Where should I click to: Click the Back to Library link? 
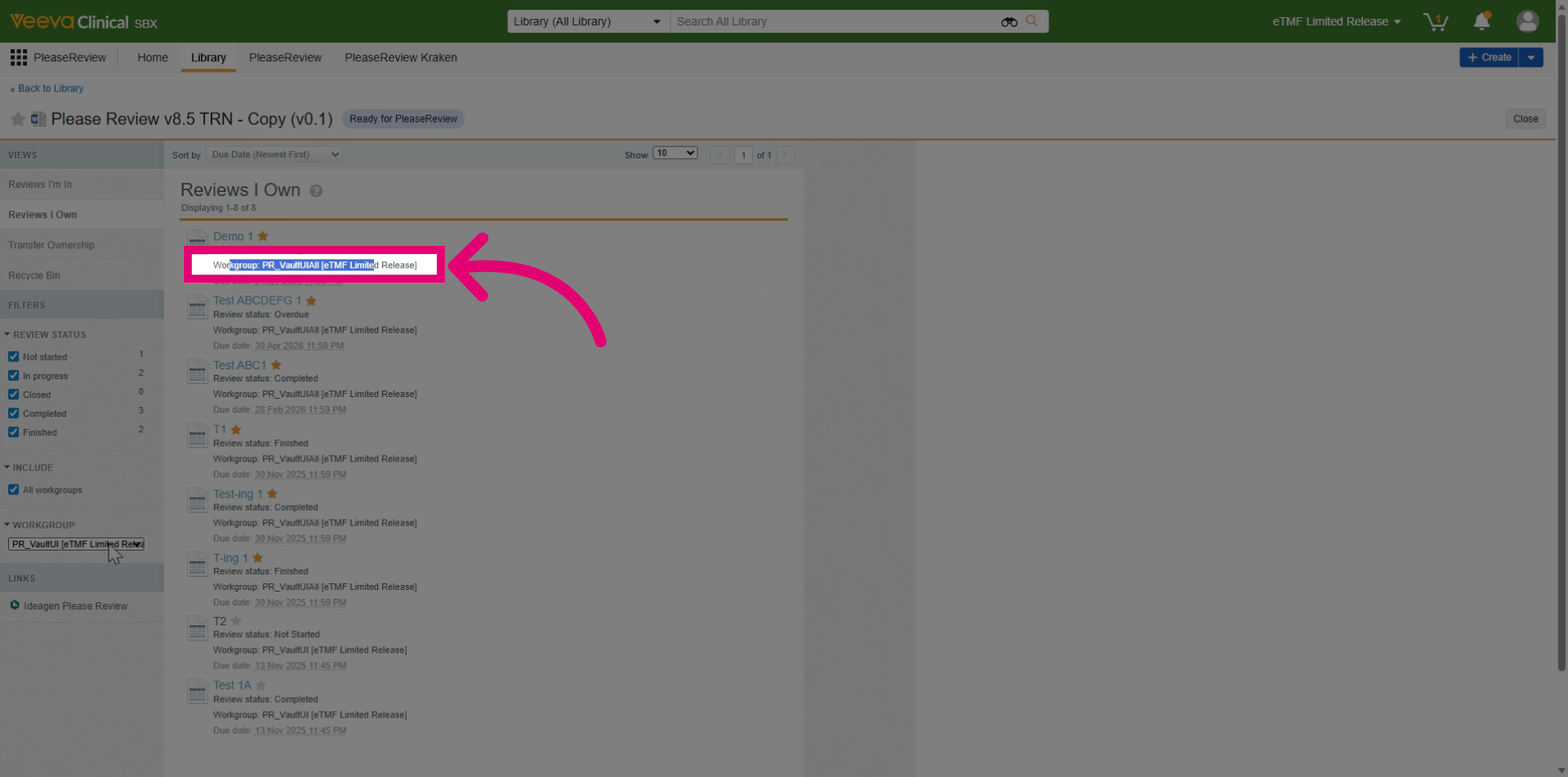[47, 88]
